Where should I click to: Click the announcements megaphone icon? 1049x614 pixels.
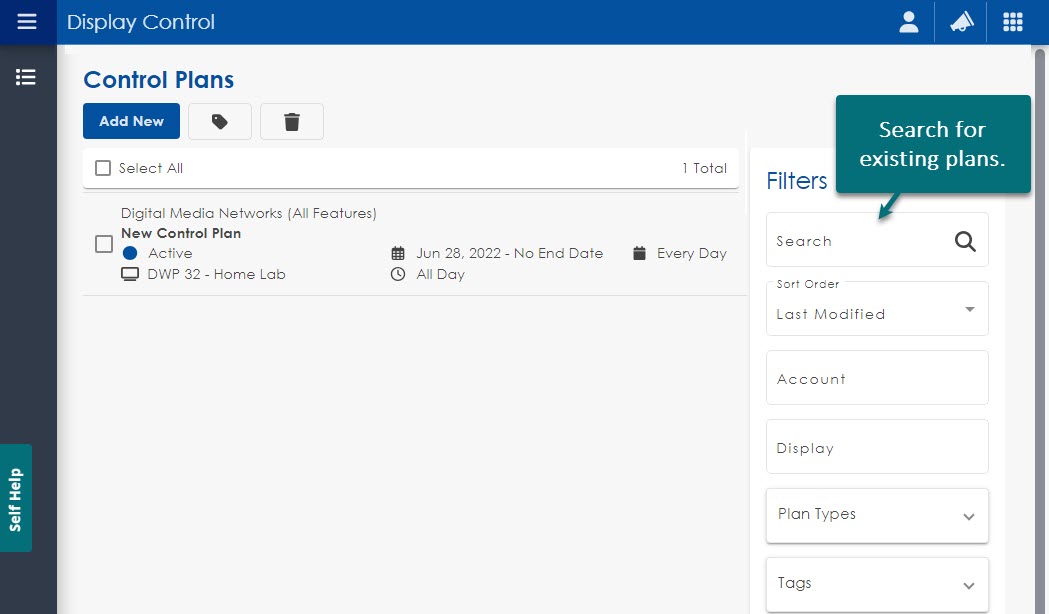tap(961, 22)
